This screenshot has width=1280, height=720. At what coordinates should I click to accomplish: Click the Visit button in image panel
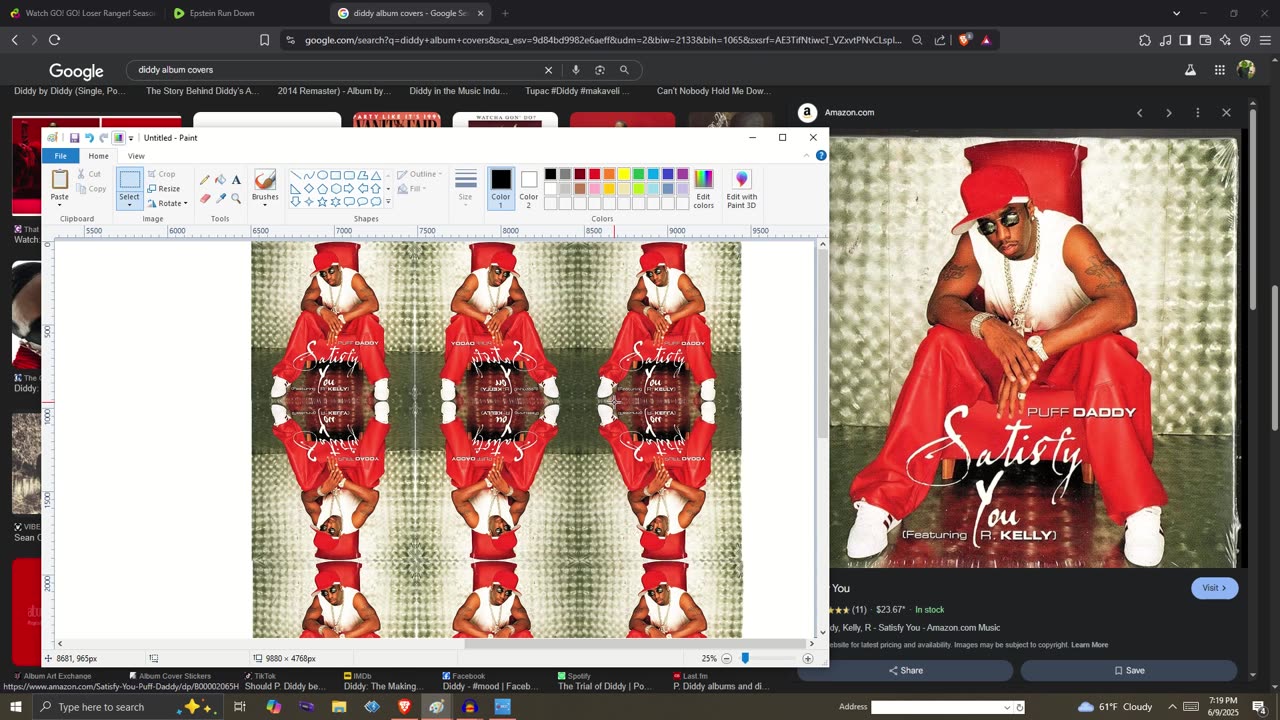pyautogui.click(x=1215, y=588)
